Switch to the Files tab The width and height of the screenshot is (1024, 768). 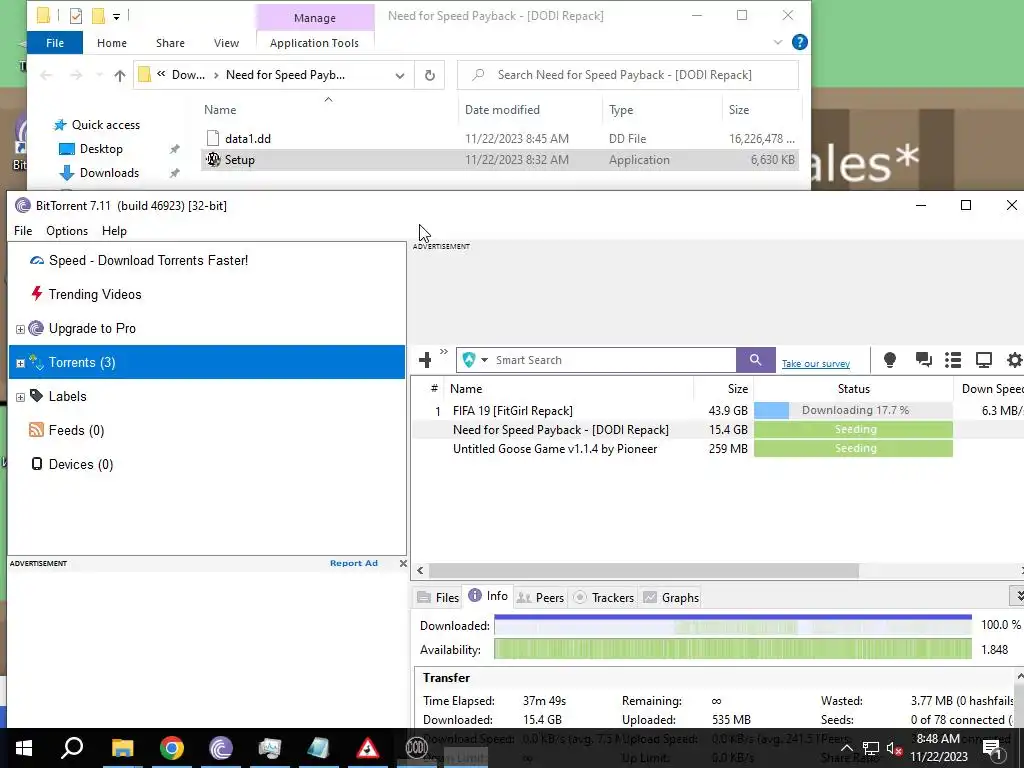tap(438, 598)
